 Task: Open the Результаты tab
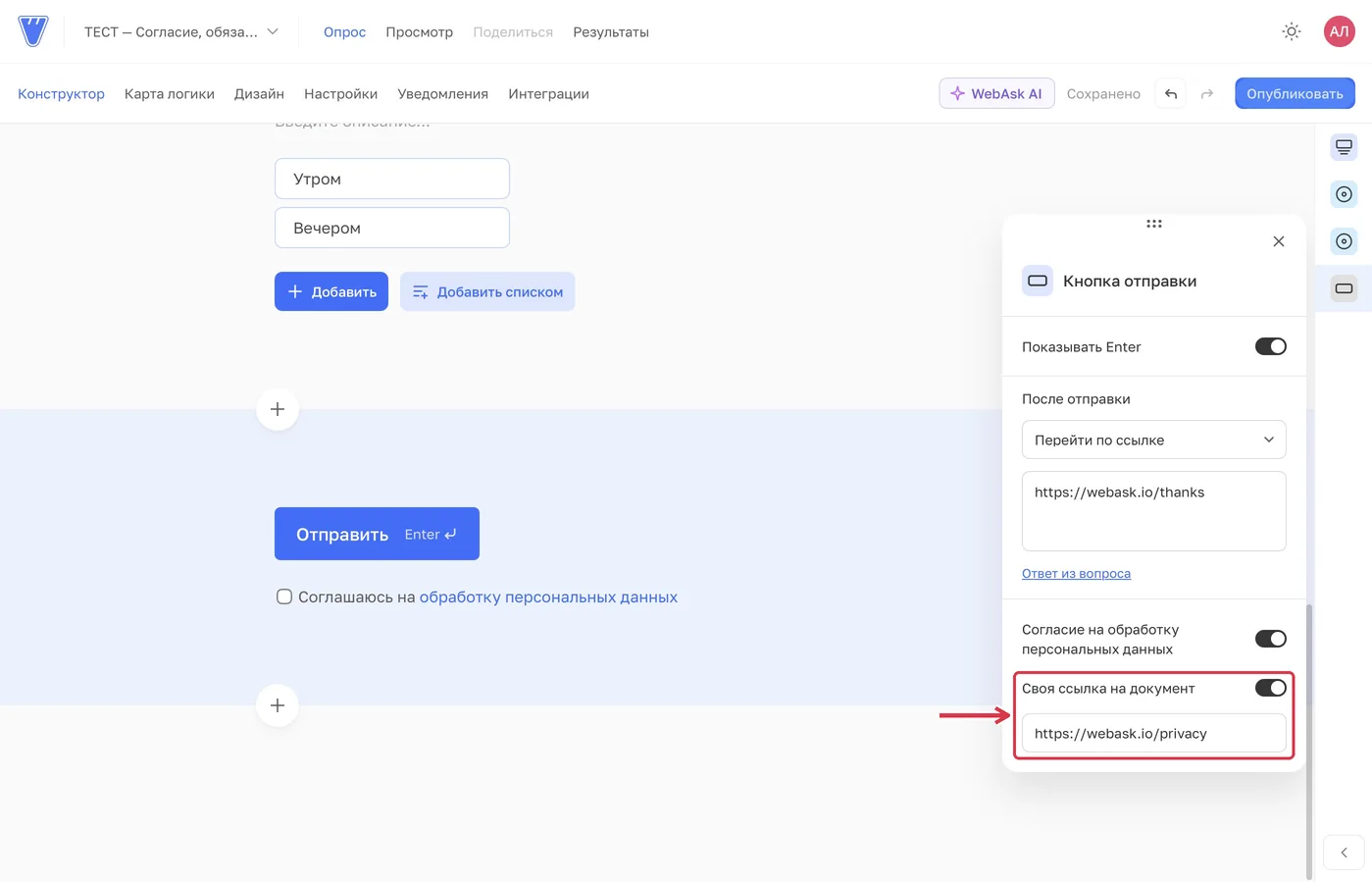pos(611,31)
